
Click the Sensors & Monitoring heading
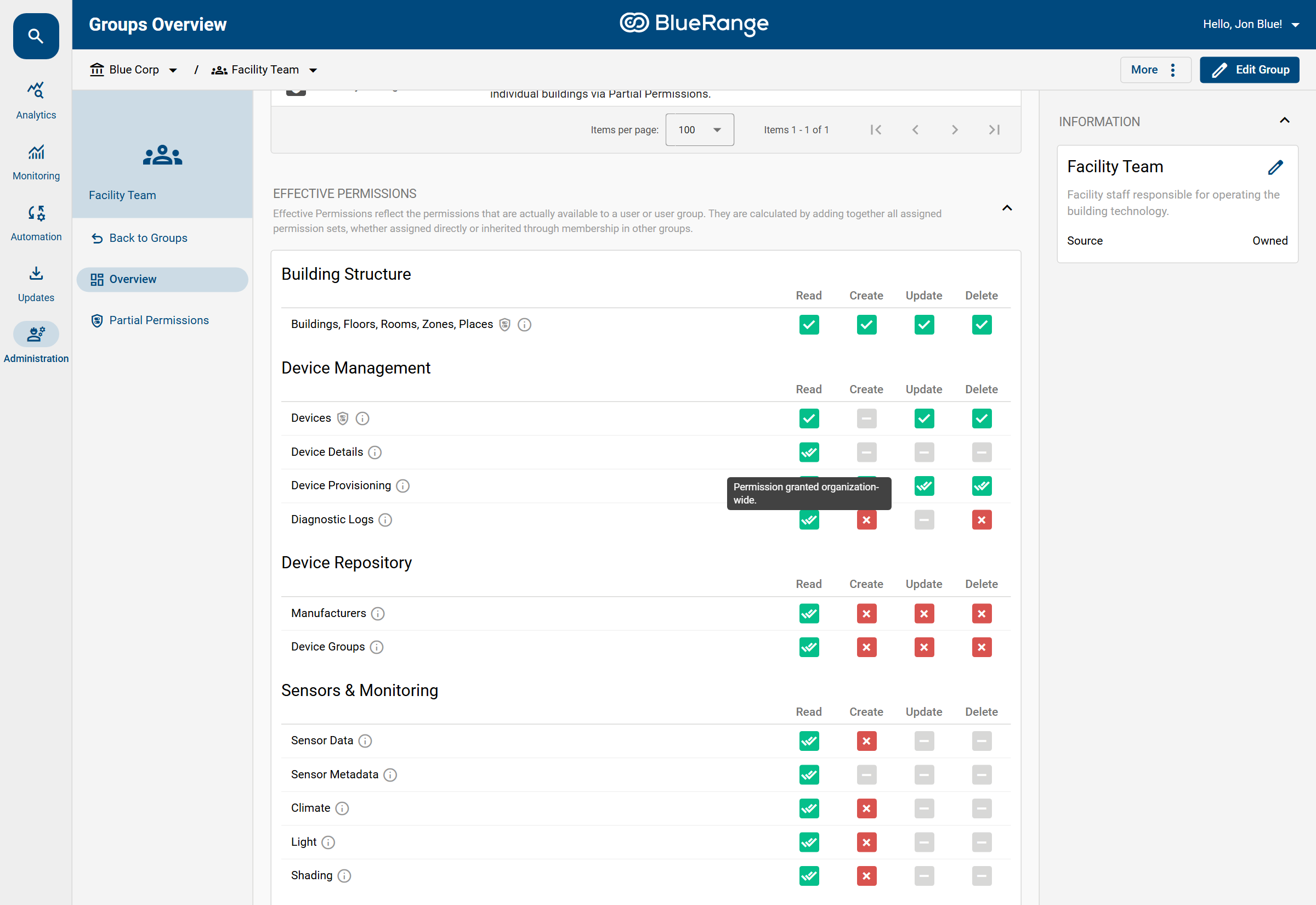[360, 691]
